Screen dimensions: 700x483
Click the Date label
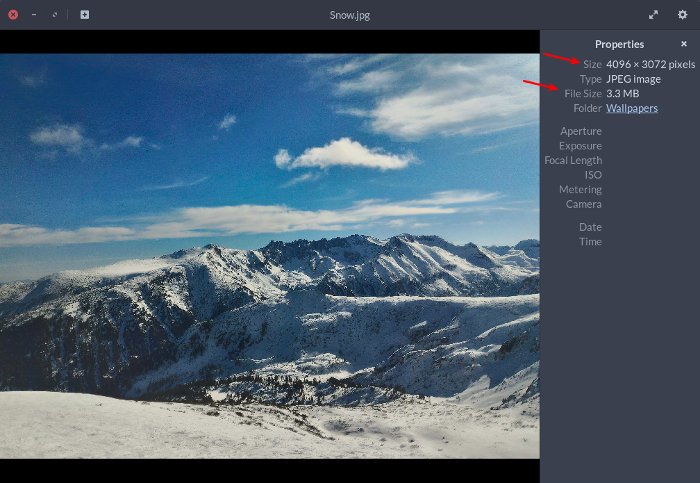click(590, 227)
